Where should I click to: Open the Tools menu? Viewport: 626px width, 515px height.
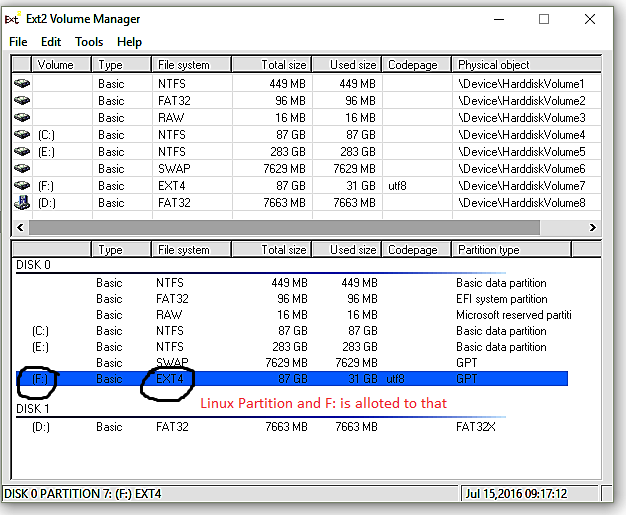pos(89,42)
